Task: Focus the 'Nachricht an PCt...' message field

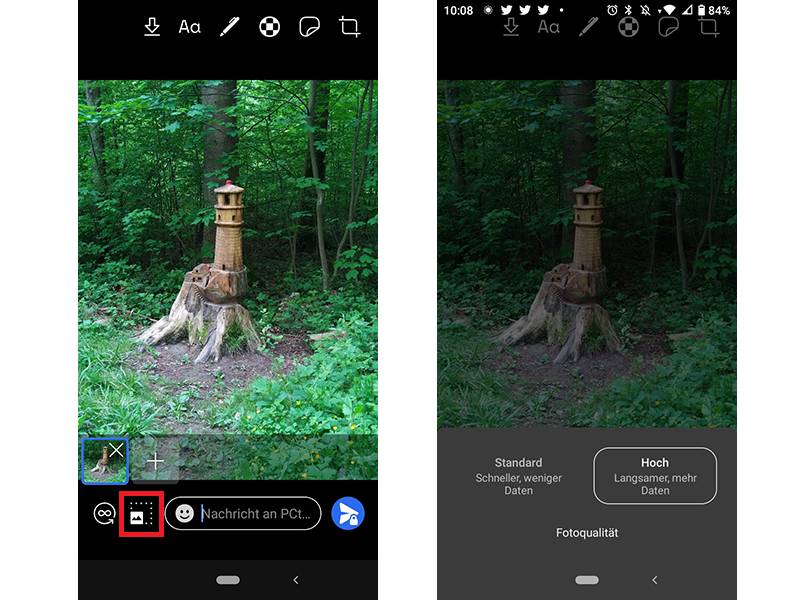Action: [x=243, y=513]
